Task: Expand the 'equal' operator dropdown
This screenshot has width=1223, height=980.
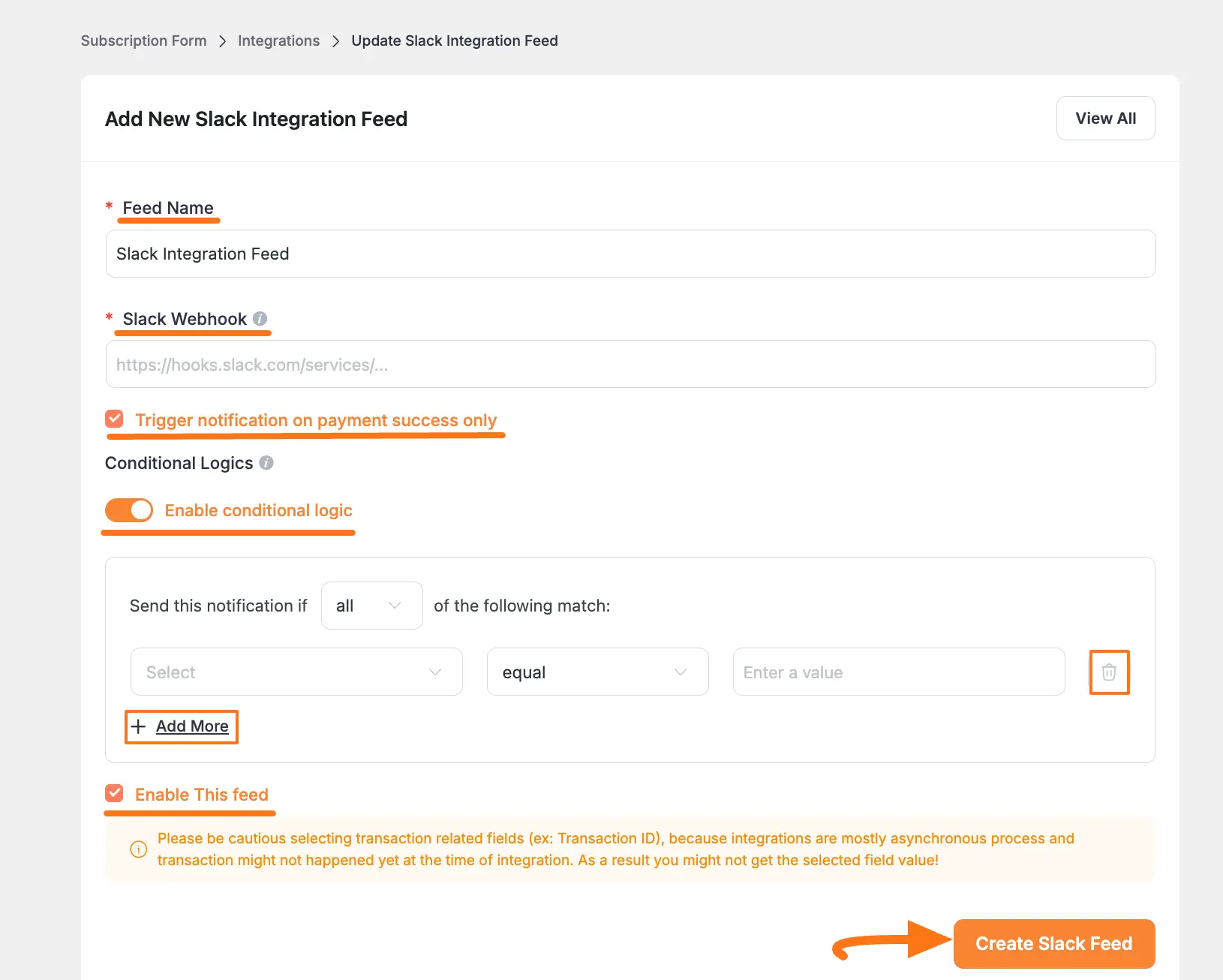Action: pyautogui.click(x=597, y=672)
